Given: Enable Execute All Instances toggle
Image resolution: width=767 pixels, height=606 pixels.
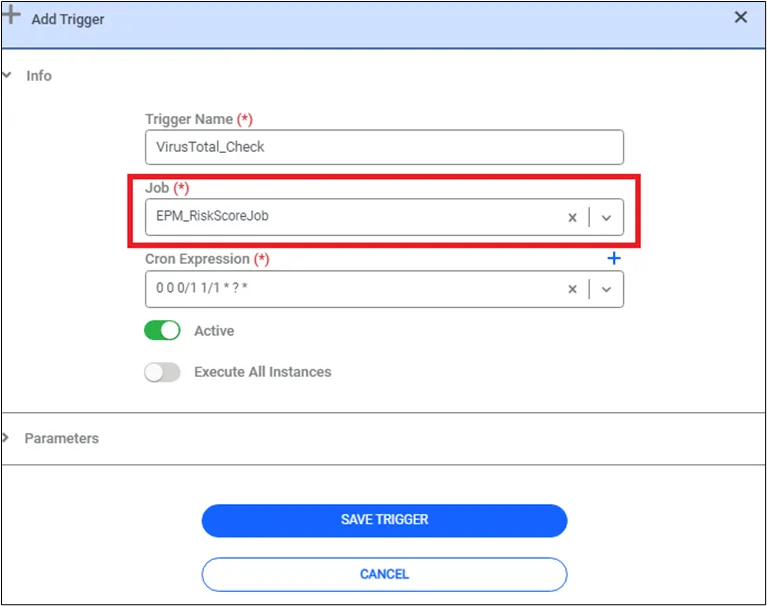Looking at the screenshot, I should (162, 372).
